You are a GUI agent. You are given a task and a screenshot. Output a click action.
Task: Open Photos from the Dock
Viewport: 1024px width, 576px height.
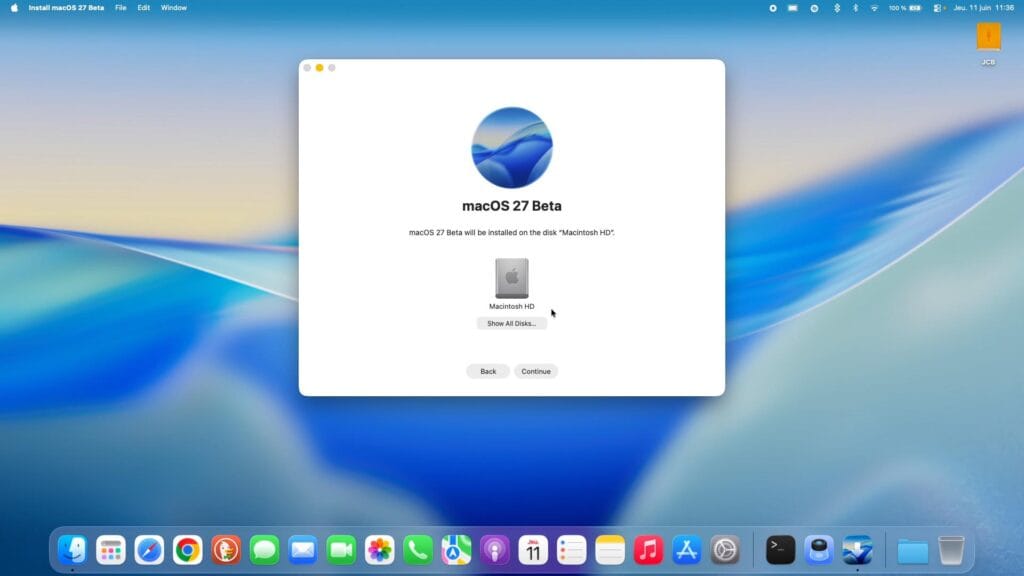379,550
